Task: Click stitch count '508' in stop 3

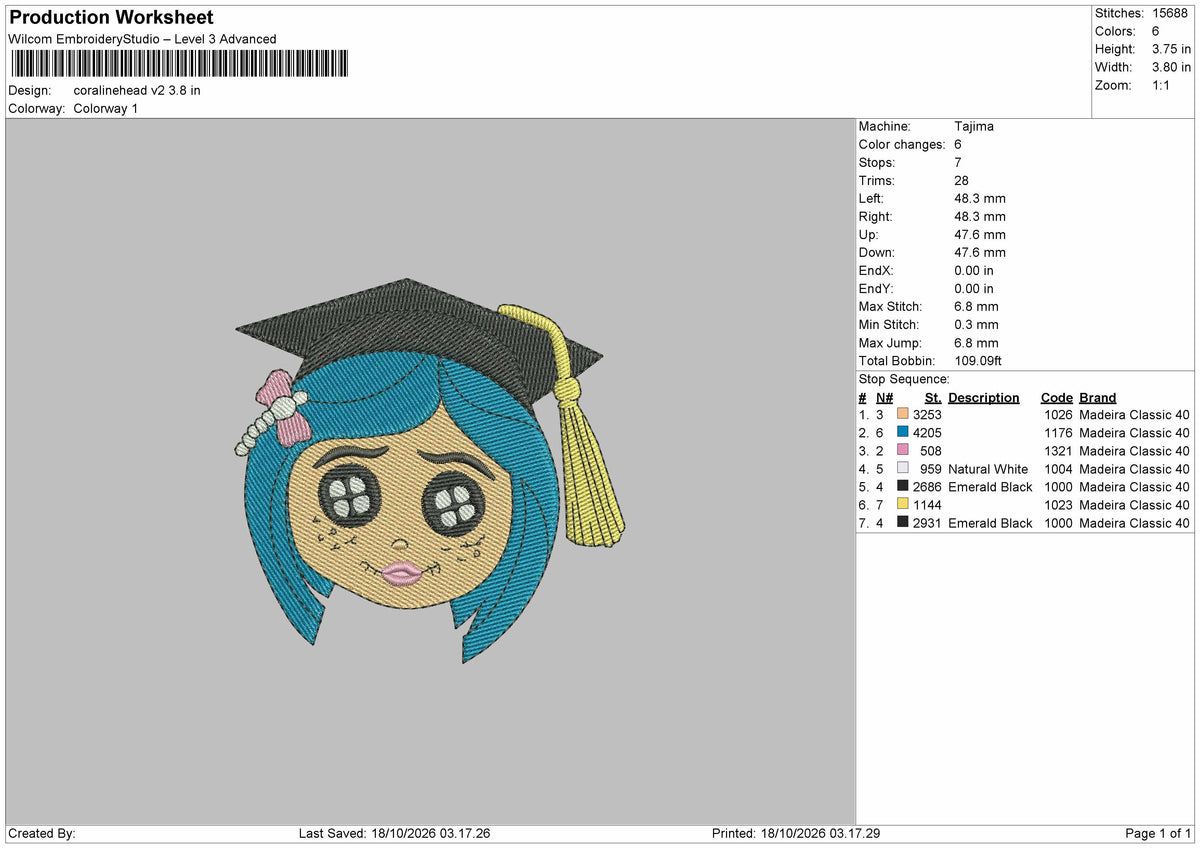Action: (931, 451)
